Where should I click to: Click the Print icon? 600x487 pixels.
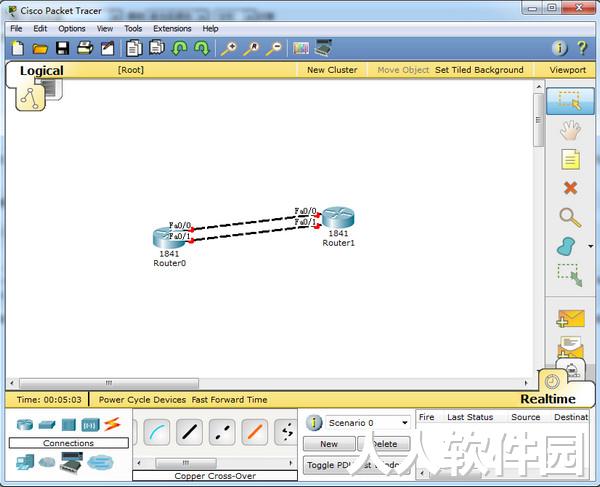coord(85,48)
